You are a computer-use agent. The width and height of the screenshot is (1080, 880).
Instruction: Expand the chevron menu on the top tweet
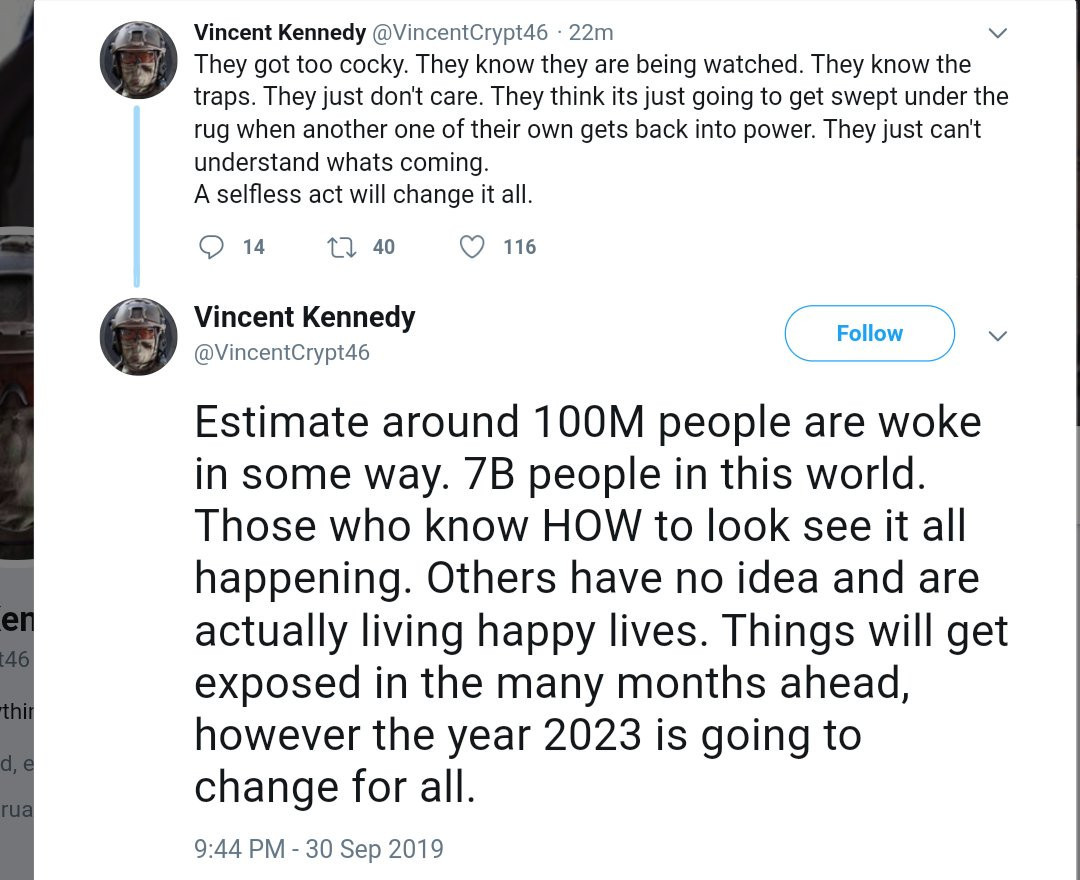(x=997, y=33)
